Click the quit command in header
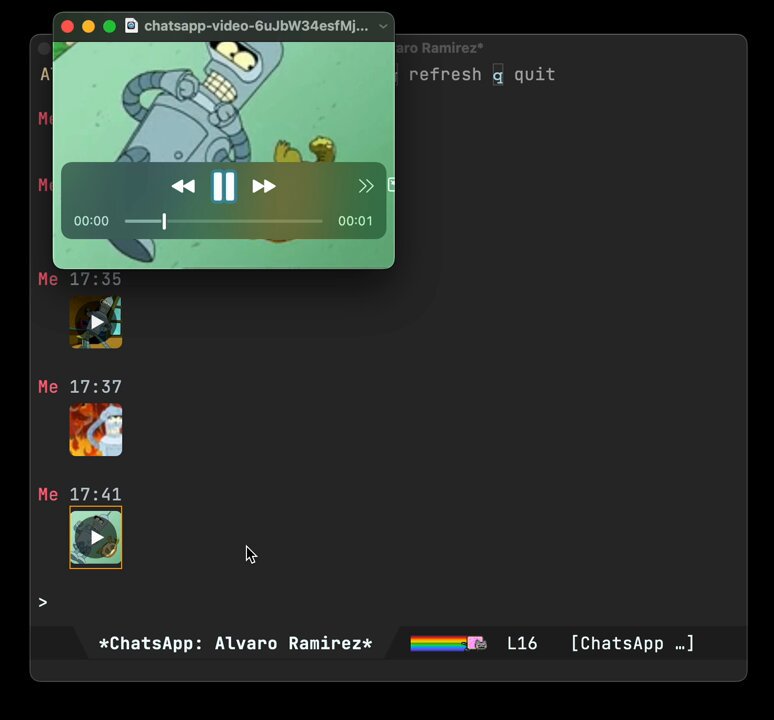The width and height of the screenshot is (774, 720). point(535,75)
